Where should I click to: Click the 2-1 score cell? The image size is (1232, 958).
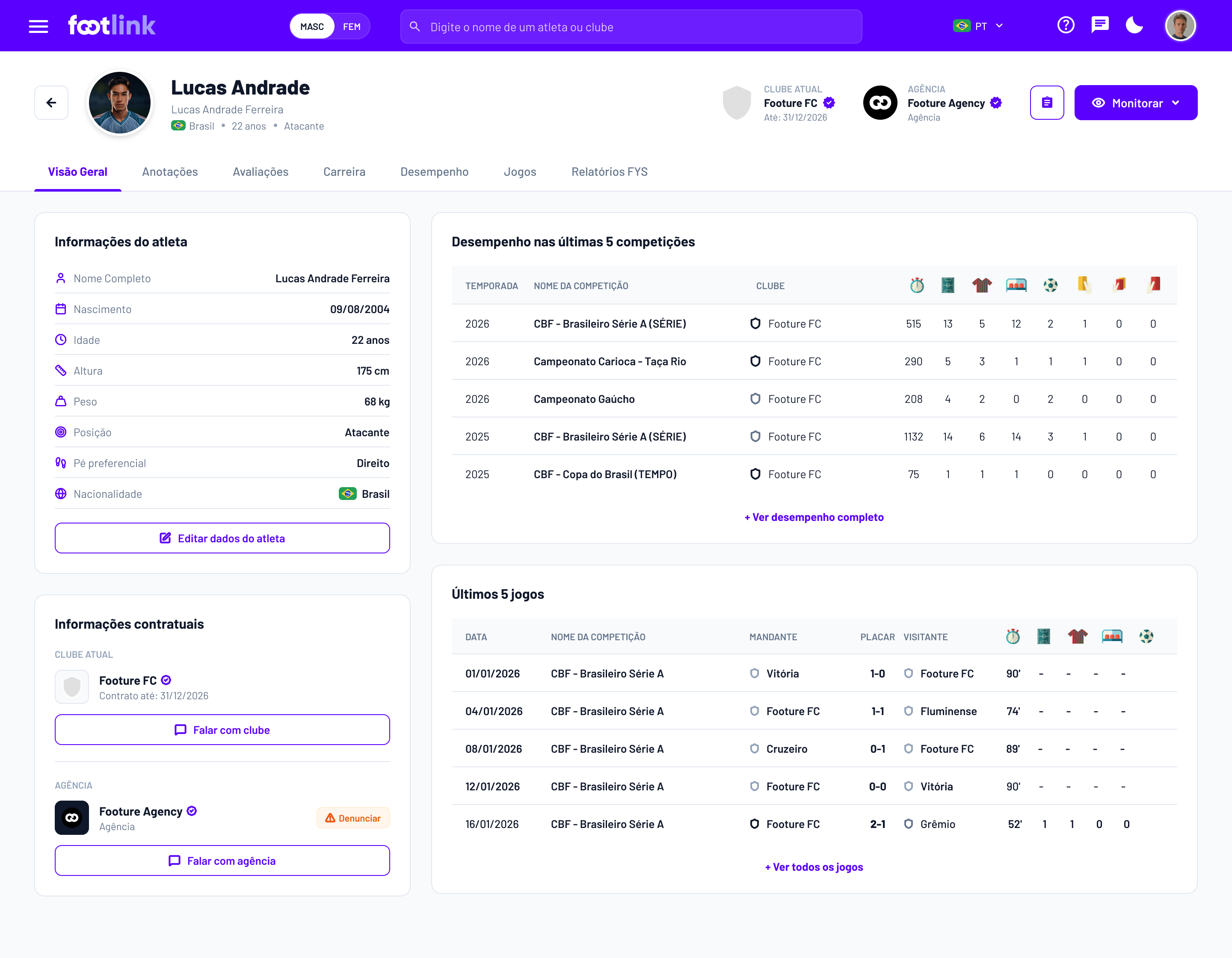[877, 825]
